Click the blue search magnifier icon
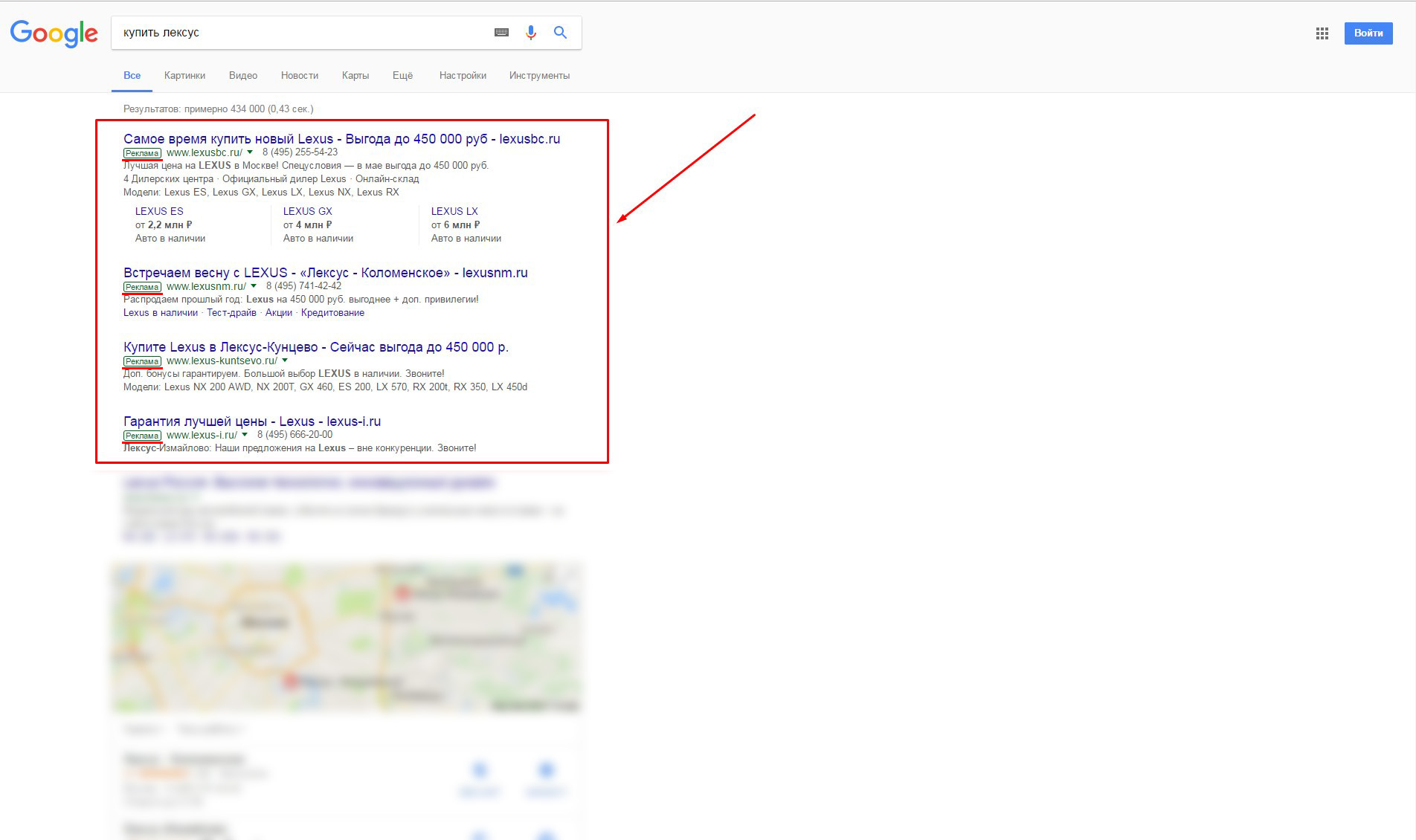Image resolution: width=1416 pixels, height=840 pixels. click(x=560, y=33)
